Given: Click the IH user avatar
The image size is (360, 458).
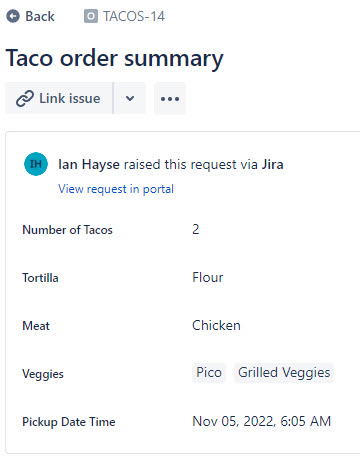Looking at the screenshot, I should click(36, 164).
